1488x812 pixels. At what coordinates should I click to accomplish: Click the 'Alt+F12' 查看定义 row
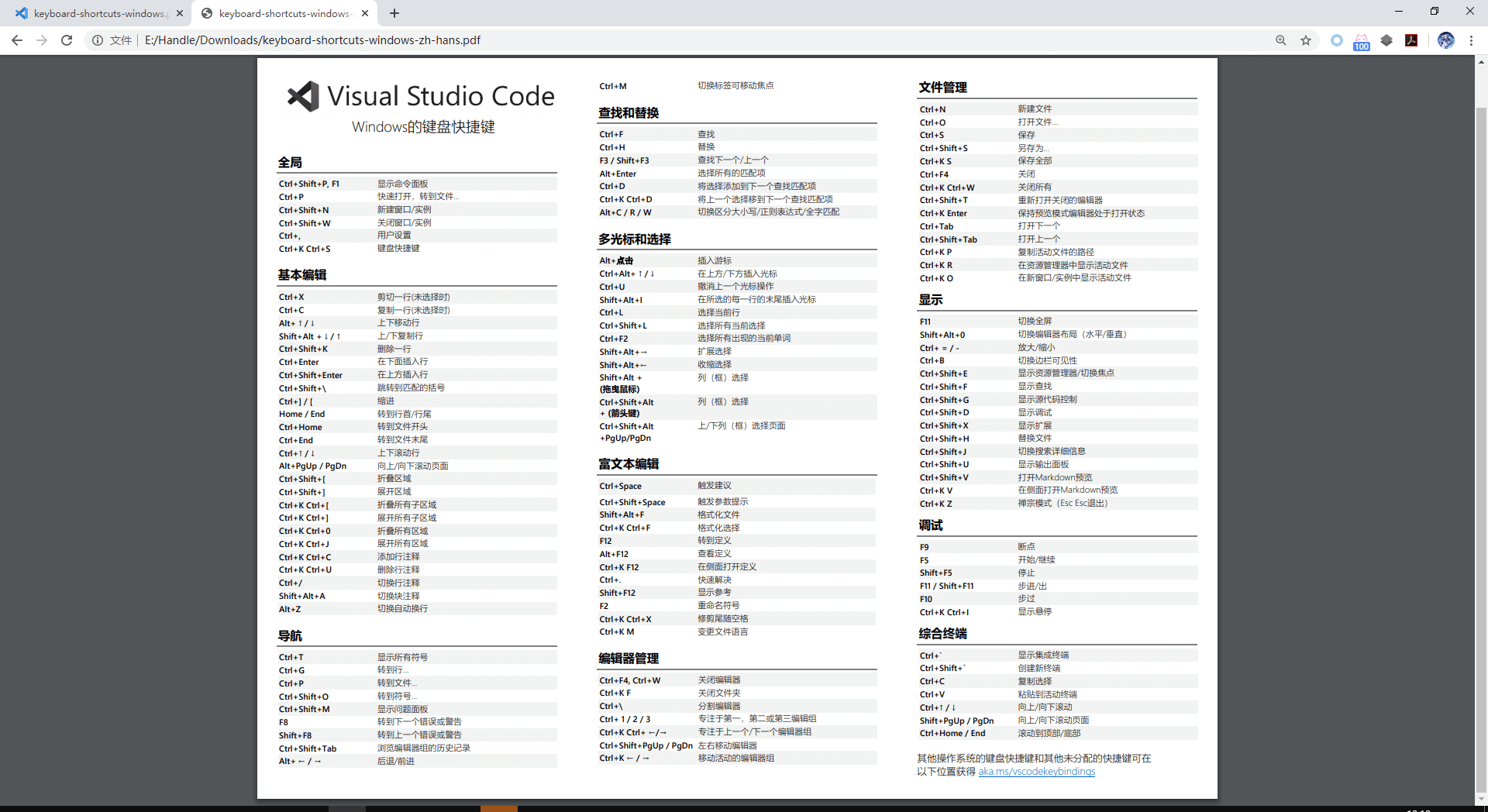coord(737,554)
